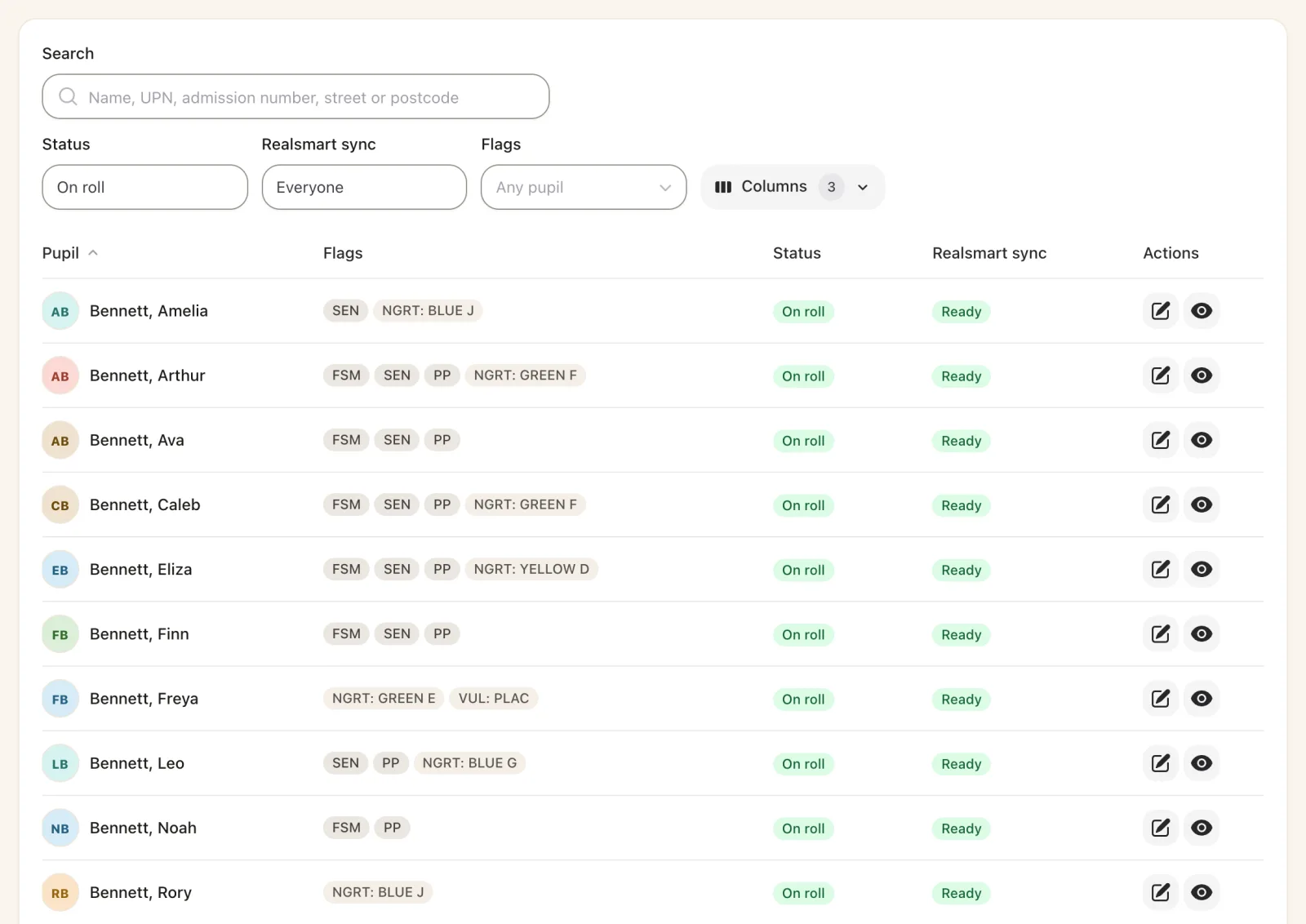This screenshot has height=924, width=1306.
Task: Edit Bennett, Eliza's record
Action: point(1160,569)
